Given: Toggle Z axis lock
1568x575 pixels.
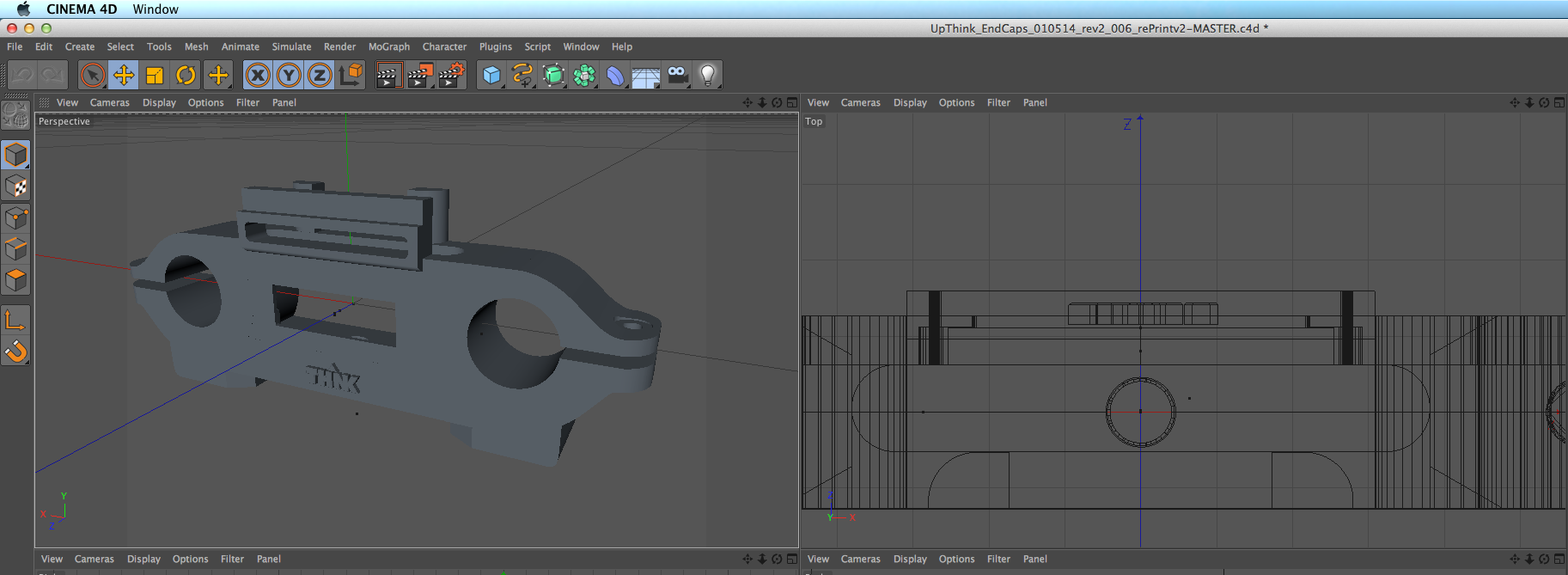Looking at the screenshot, I should 320,76.
